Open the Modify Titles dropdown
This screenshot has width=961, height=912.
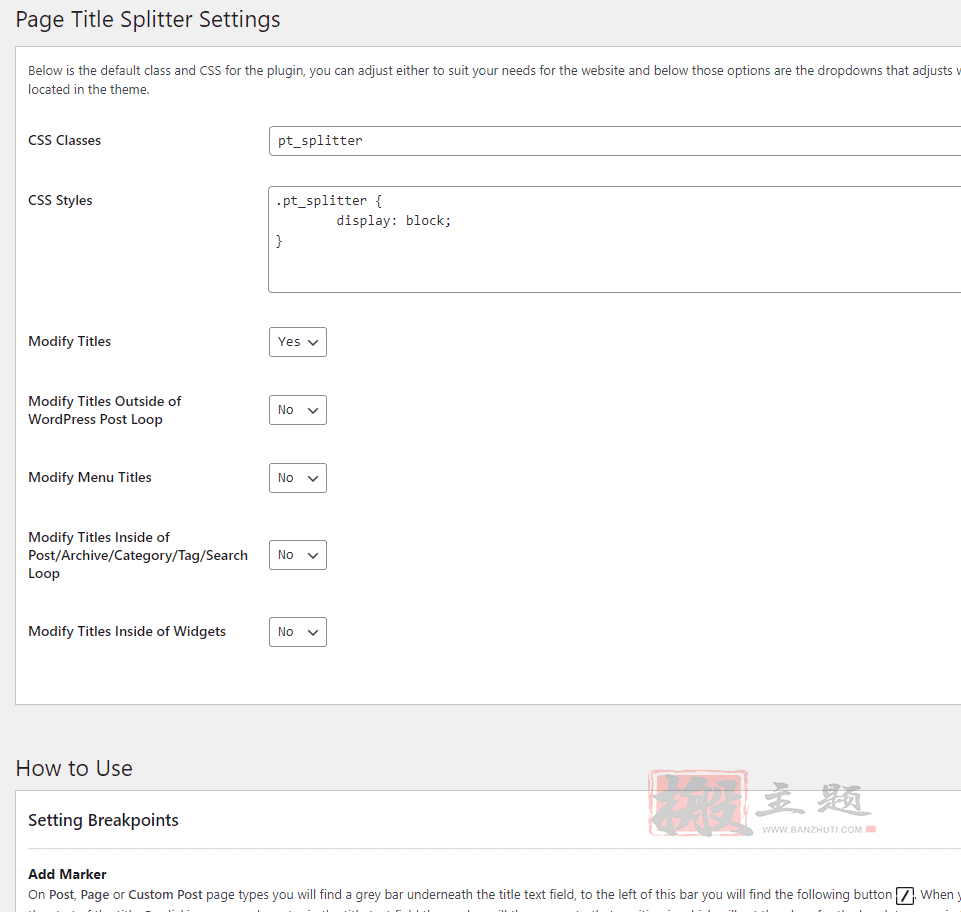click(298, 342)
